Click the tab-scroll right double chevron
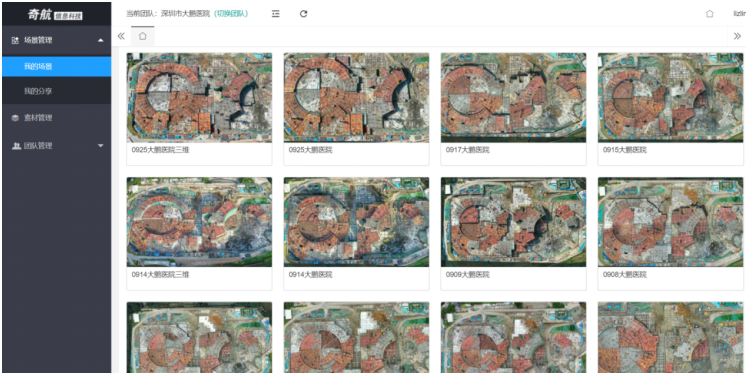746x377 pixels. (737, 36)
